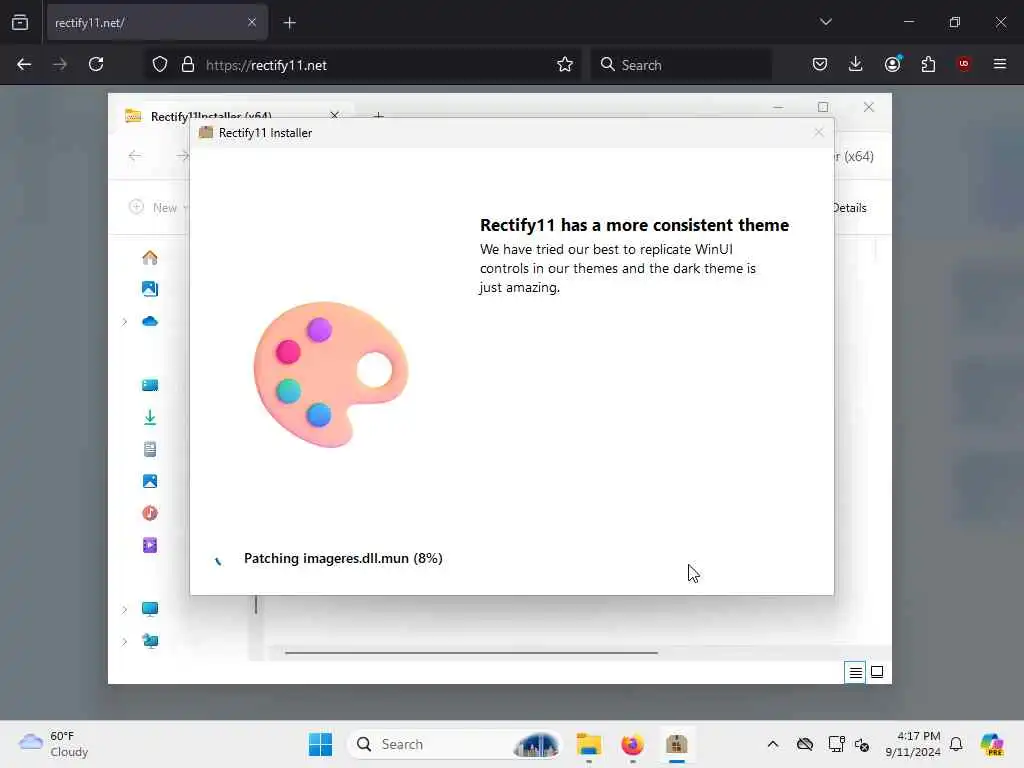Expand the Network tree node
This screenshot has height=768, width=1024.
[125, 641]
